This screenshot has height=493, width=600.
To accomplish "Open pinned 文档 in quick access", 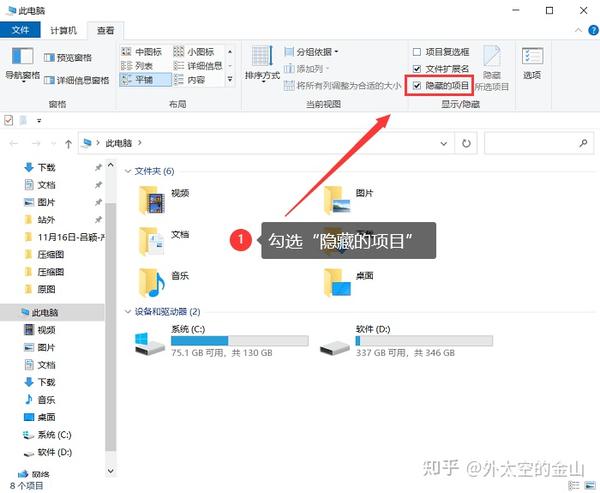I will tap(46, 185).
